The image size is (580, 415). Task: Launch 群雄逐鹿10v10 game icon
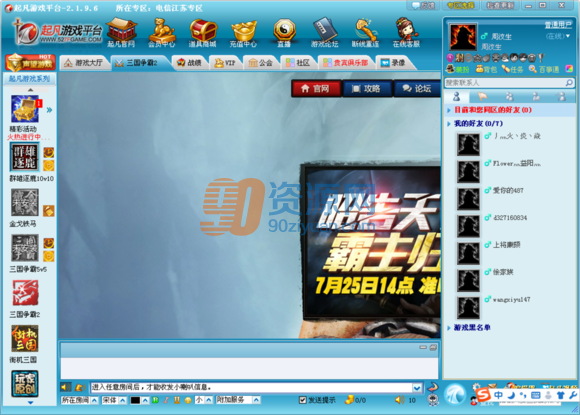tap(24, 158)
